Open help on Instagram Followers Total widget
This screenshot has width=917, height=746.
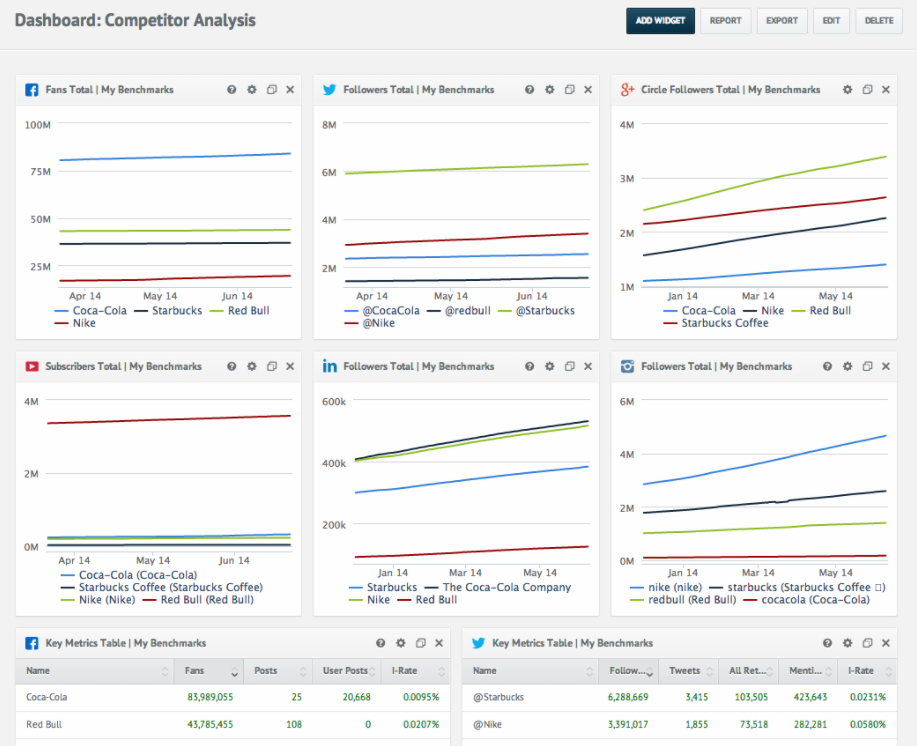(827, 366)
